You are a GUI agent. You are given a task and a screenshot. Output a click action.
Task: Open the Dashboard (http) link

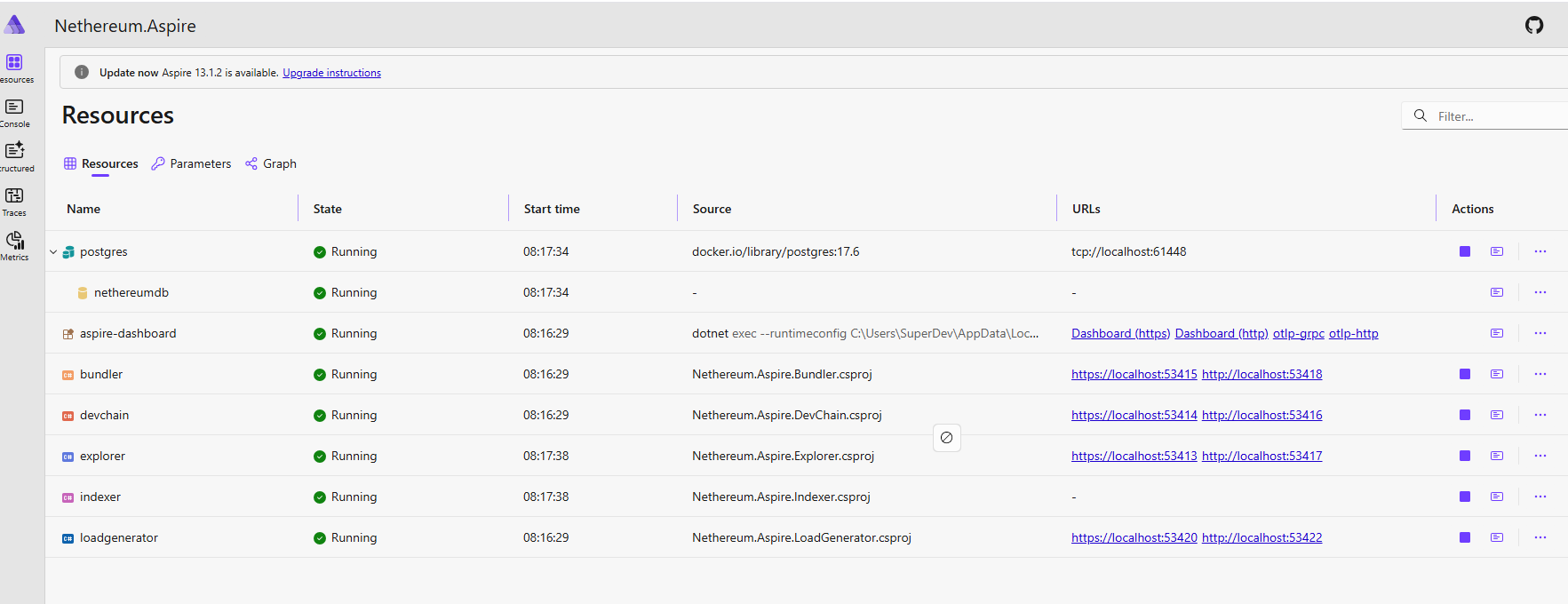click(1222, 333)
